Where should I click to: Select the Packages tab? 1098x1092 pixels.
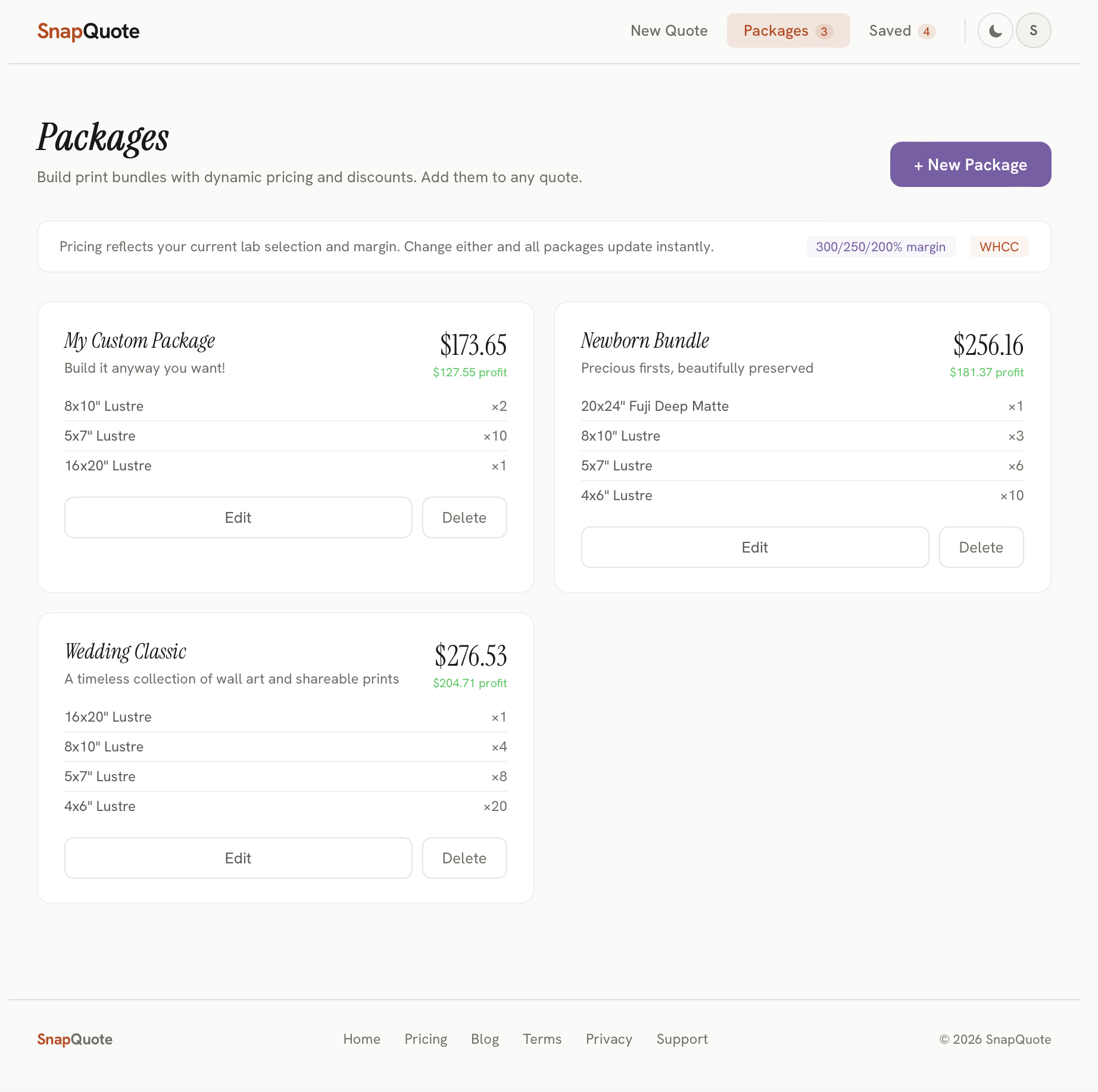pos(788,31)
